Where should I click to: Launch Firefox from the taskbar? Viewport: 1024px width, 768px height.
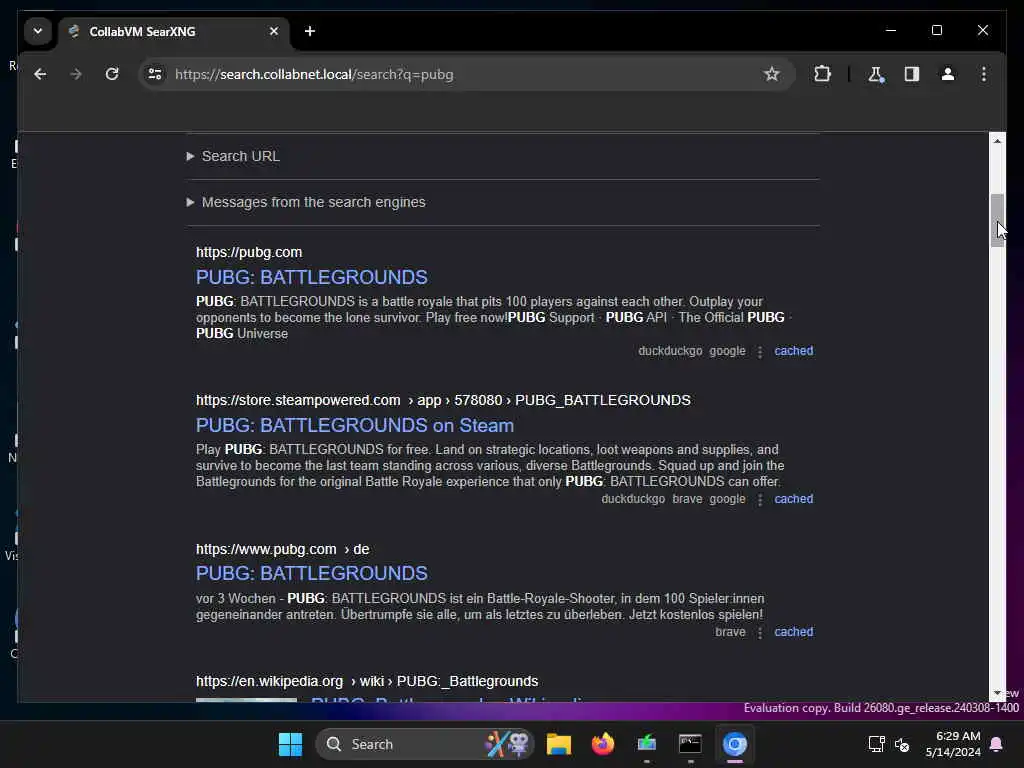tap(603, 744)
